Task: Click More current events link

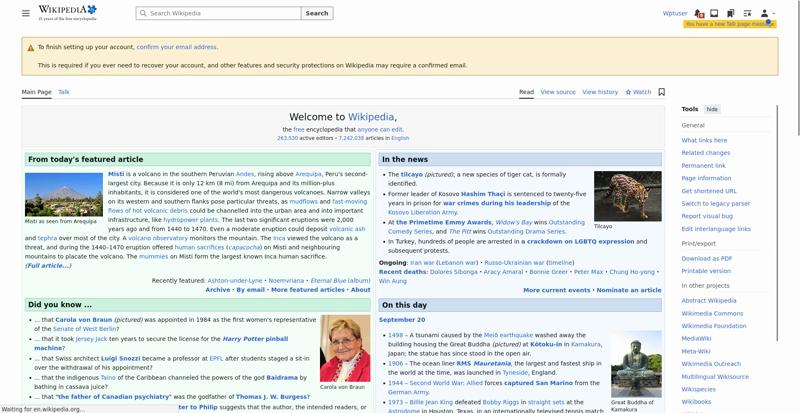Action: [557, 290]
